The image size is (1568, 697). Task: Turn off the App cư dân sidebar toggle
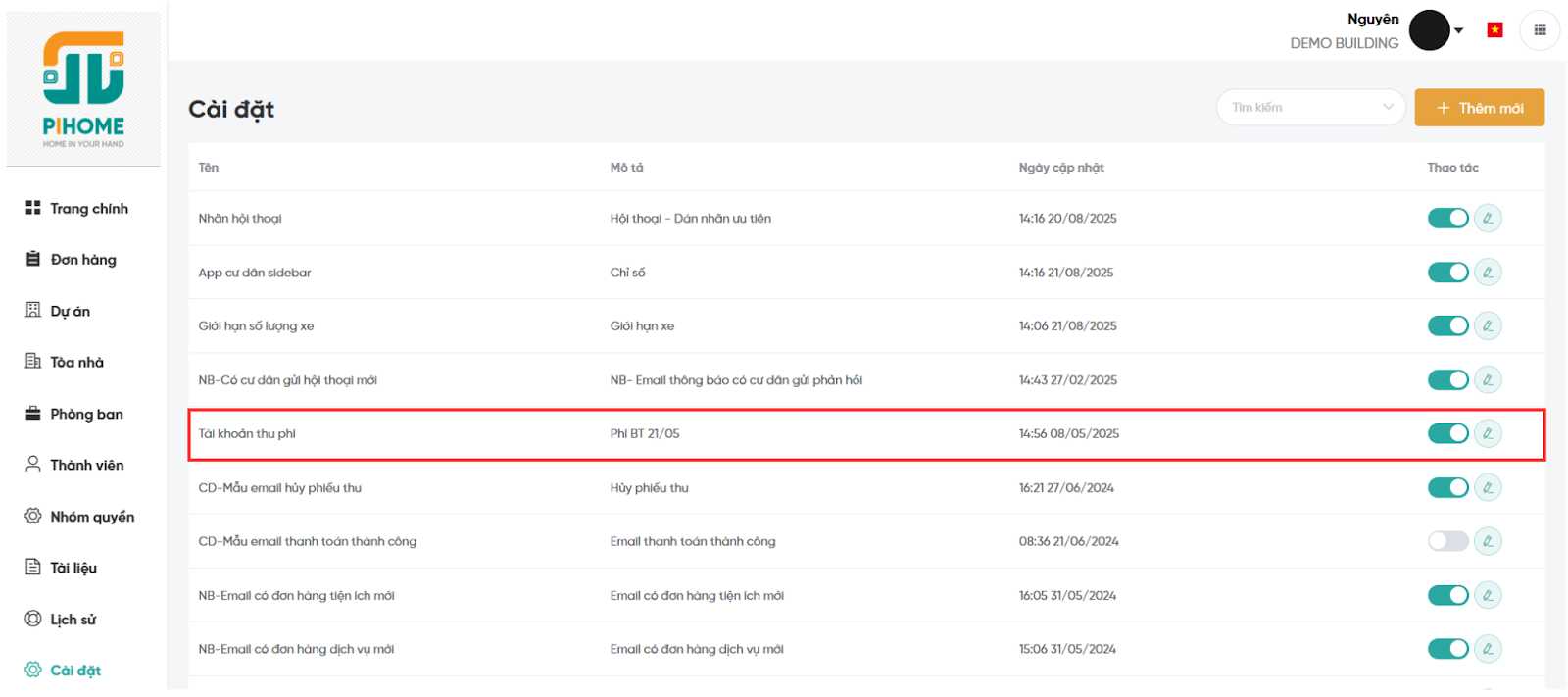tap(1447, 272)
